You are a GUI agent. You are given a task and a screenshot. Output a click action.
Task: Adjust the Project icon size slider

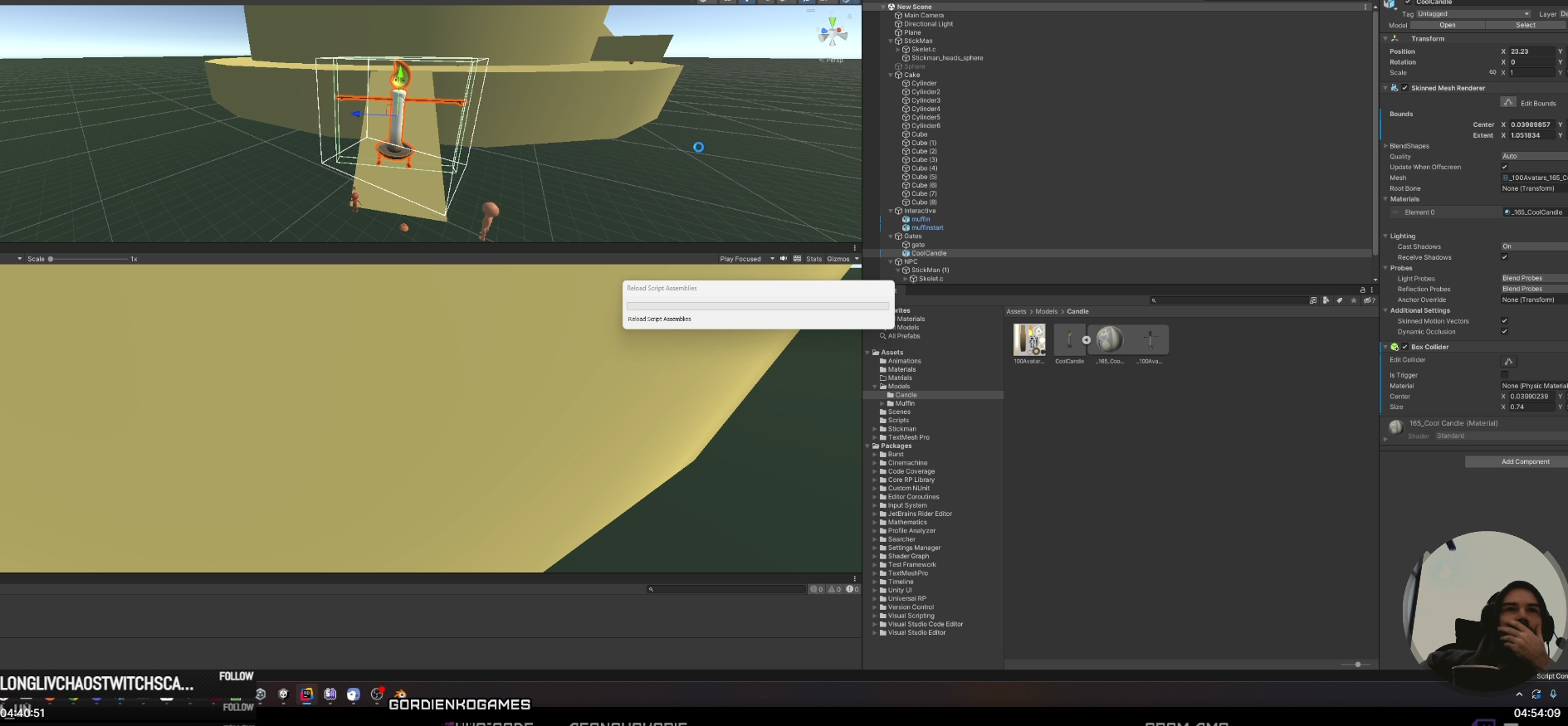pyautogui.click(x=1357, y=665)
